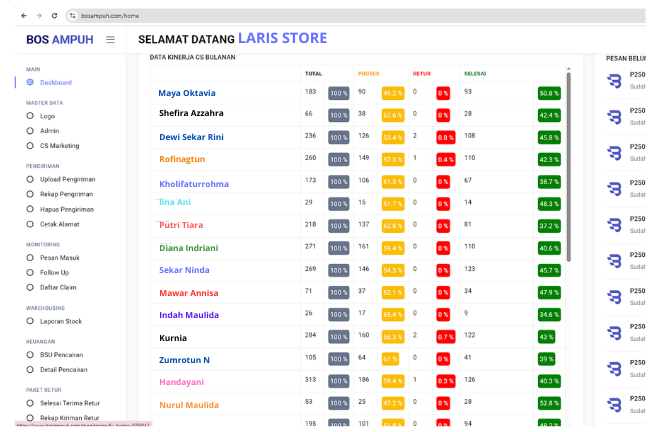Screen dimensions: 660x432
Task: Open Daftar Claim from sidebar
Action: pos(58,287)
